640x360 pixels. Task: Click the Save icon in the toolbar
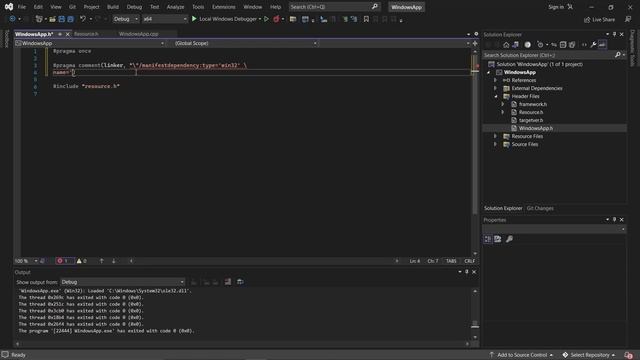pyautogui.click(x=62, y=19)
